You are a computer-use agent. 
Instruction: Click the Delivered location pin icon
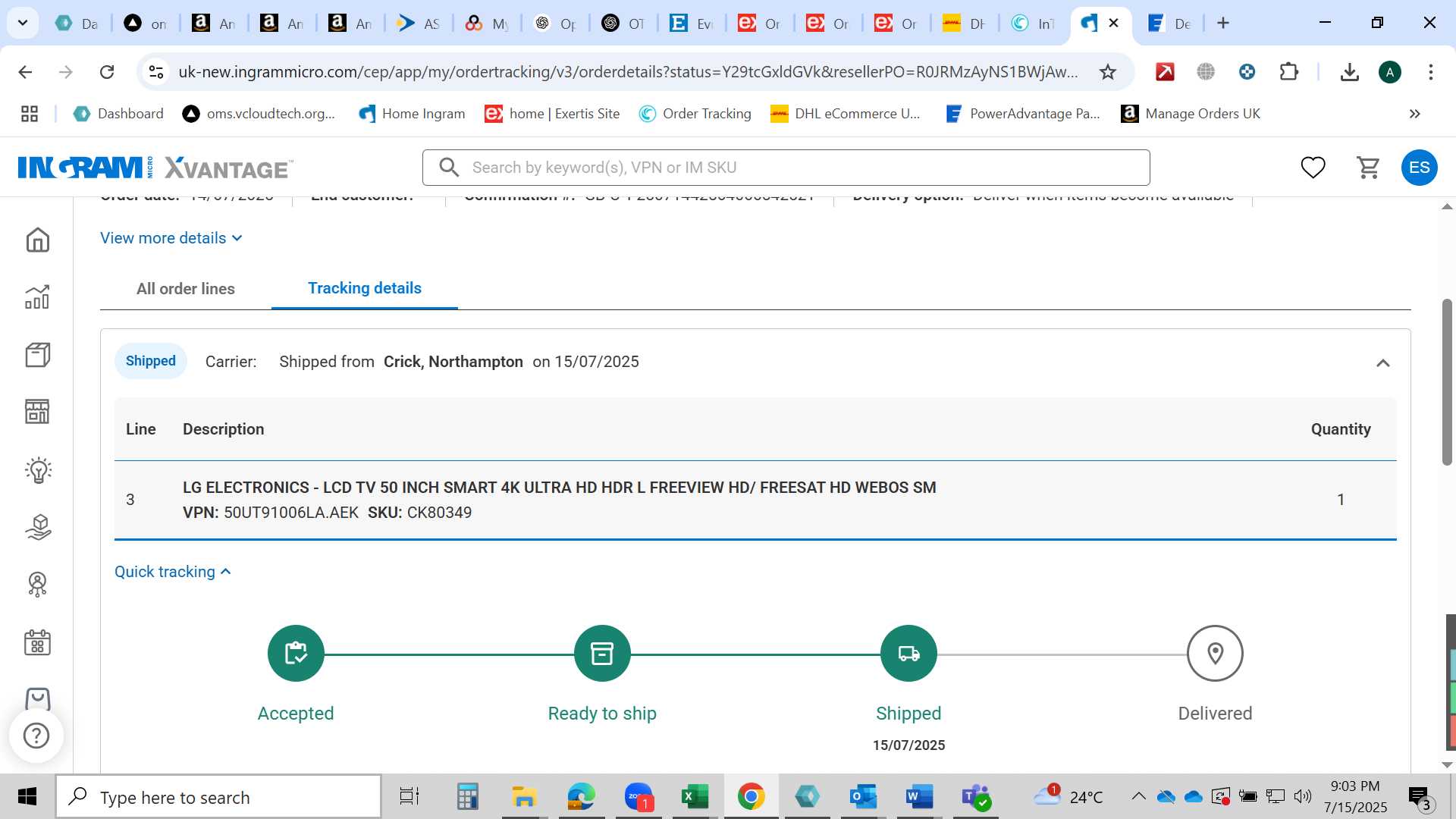pos(1215,654)
